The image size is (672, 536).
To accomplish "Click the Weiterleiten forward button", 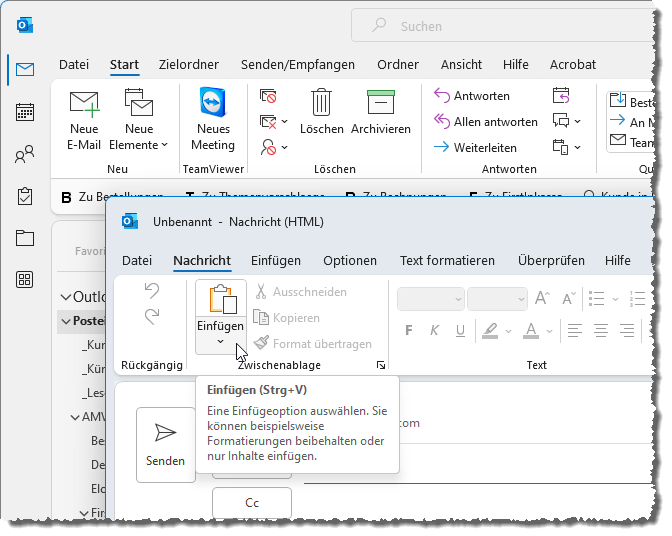I will coord(475,148).
